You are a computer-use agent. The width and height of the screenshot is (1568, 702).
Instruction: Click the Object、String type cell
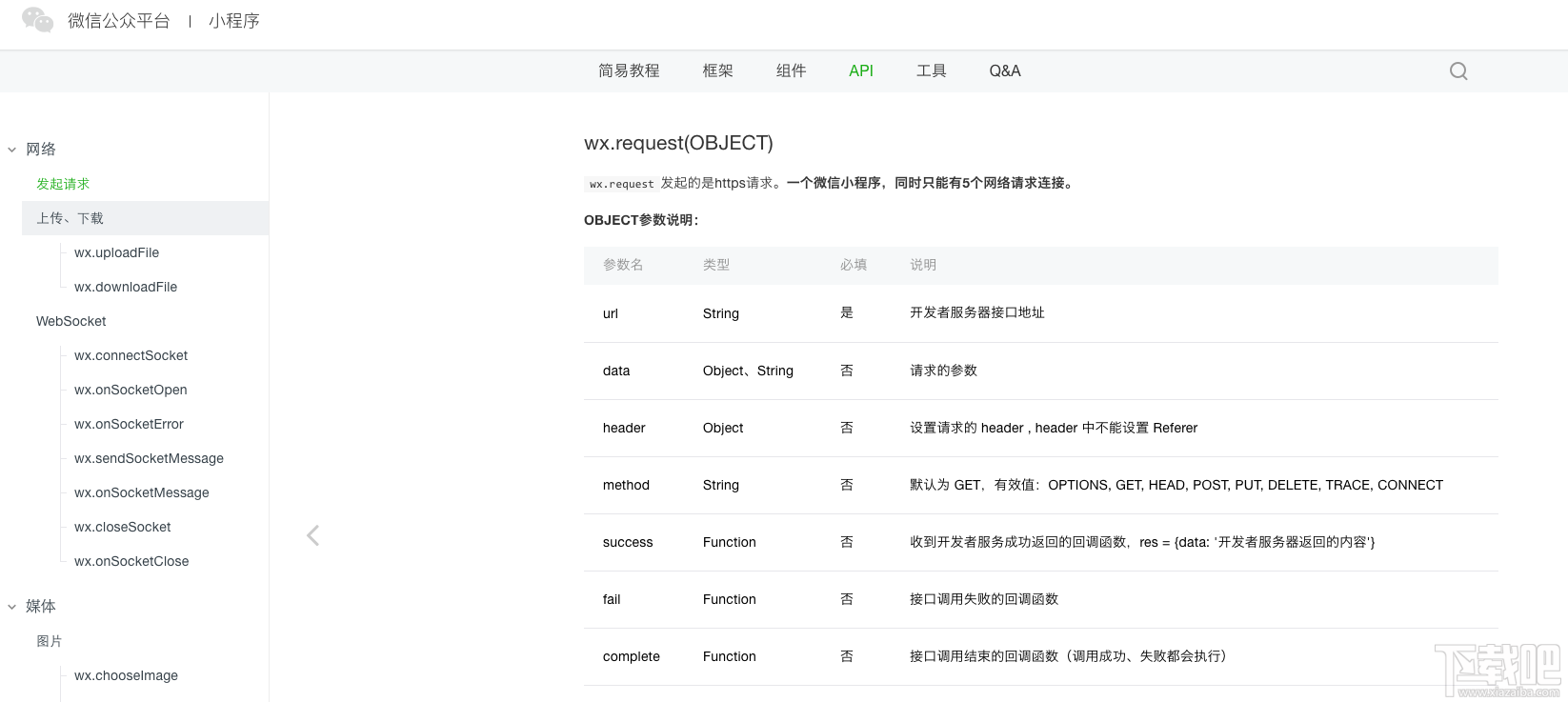pos(748,371)
